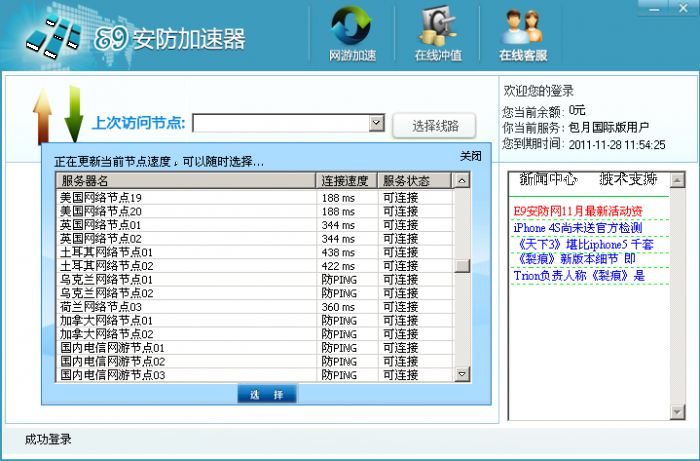This screenshot has width=700, height=461.
Task: Open the Trion负责人称《裂痕》 news link
Action: [x=579, y=275]
